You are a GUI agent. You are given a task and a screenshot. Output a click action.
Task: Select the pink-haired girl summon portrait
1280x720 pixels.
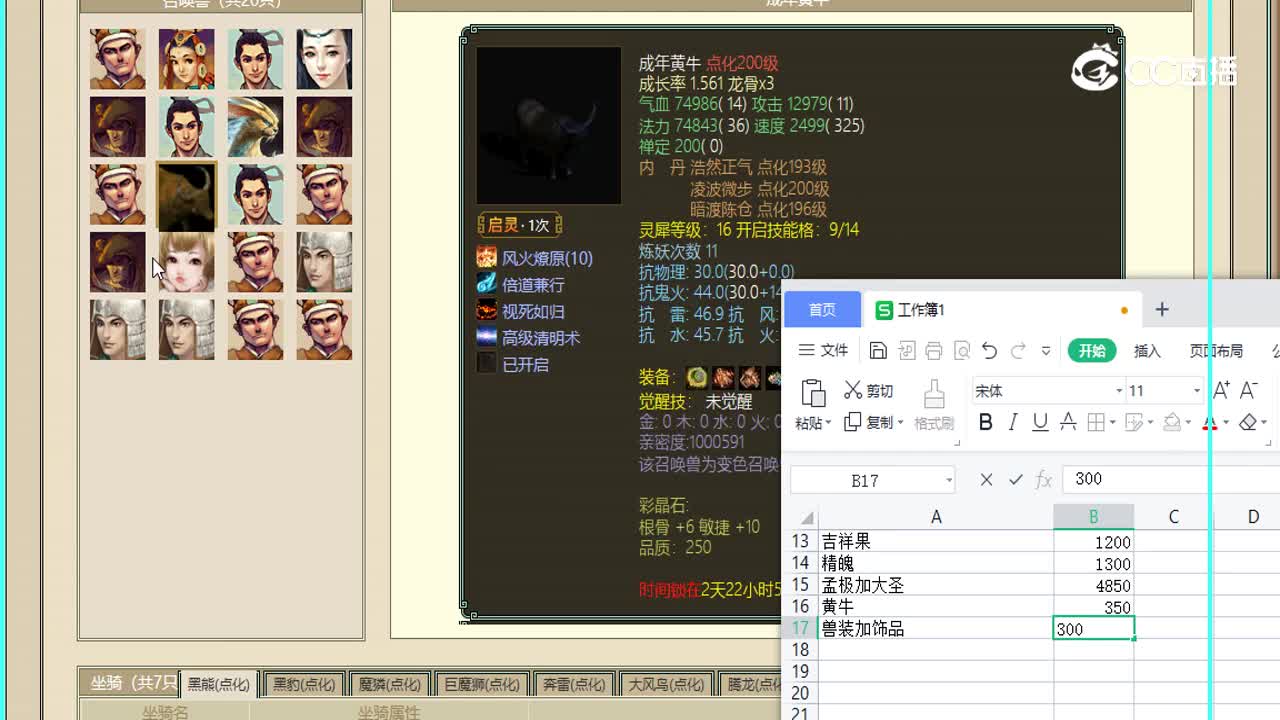186,262
